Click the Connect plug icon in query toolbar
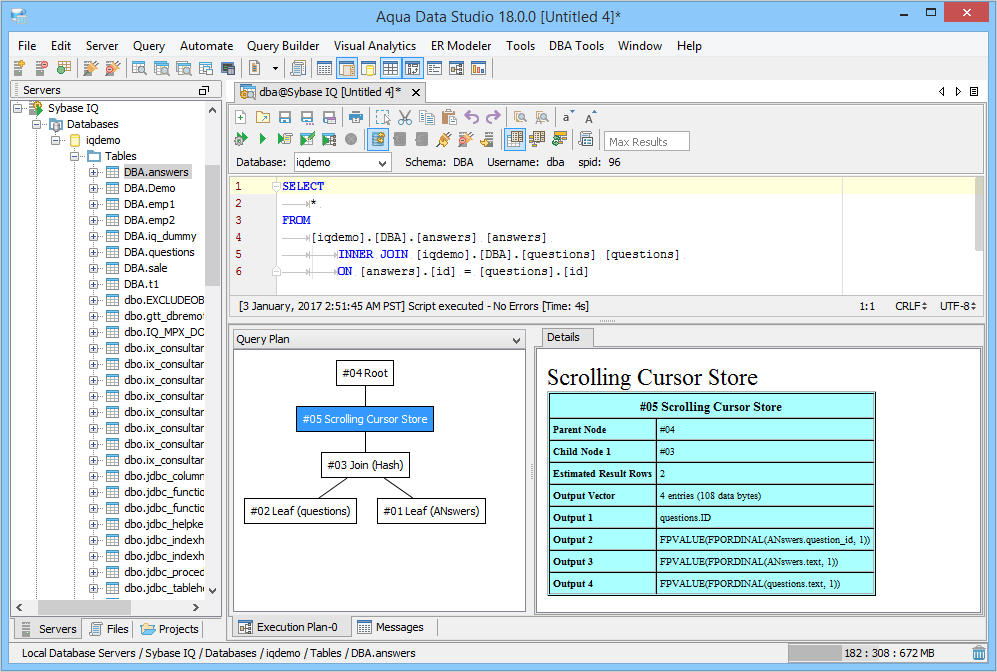Image resolution: width=997 pixels, height=672 pixels. coord(444,139)
